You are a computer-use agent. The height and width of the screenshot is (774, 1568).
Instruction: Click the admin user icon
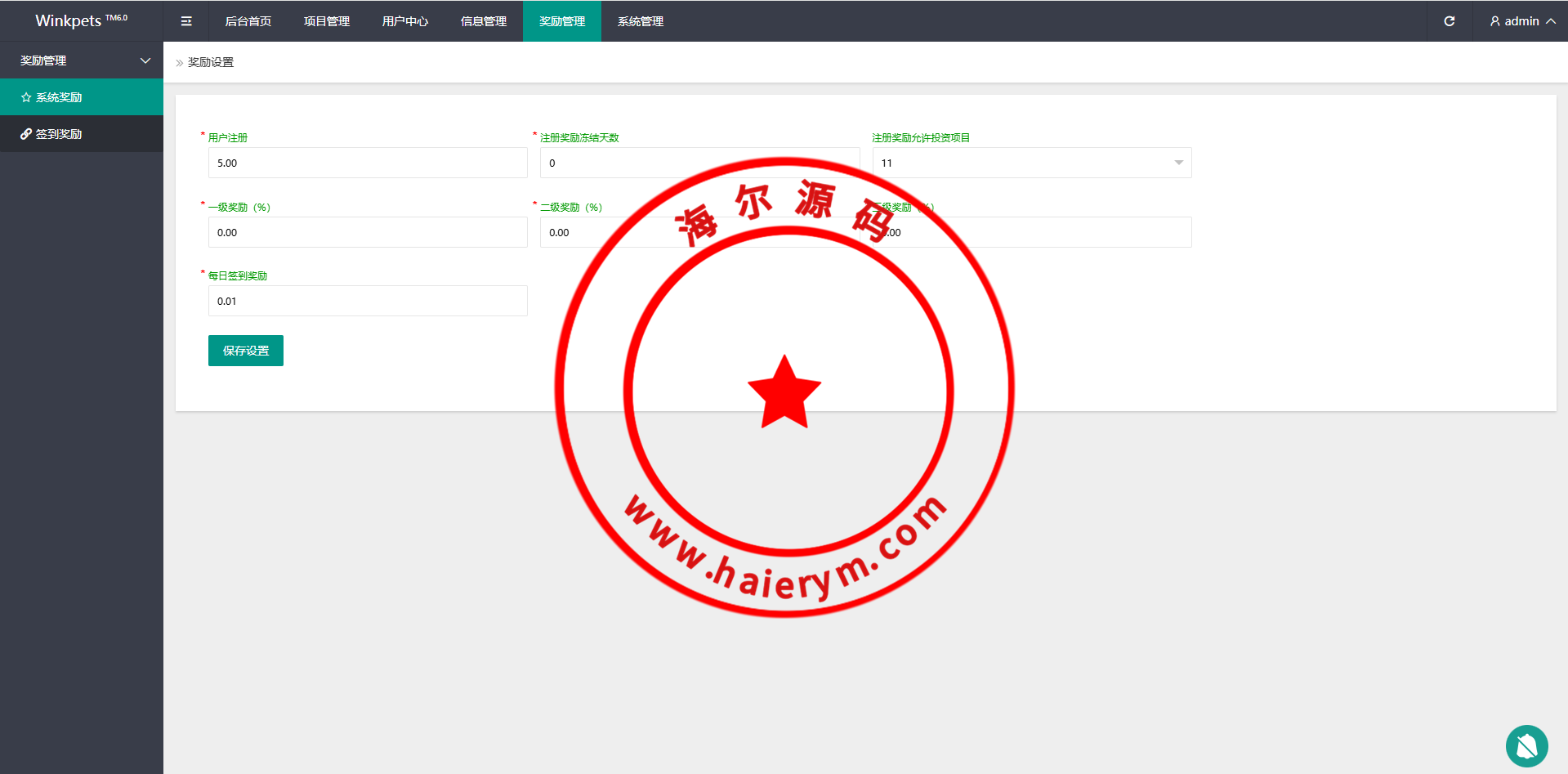point(1494,21)
